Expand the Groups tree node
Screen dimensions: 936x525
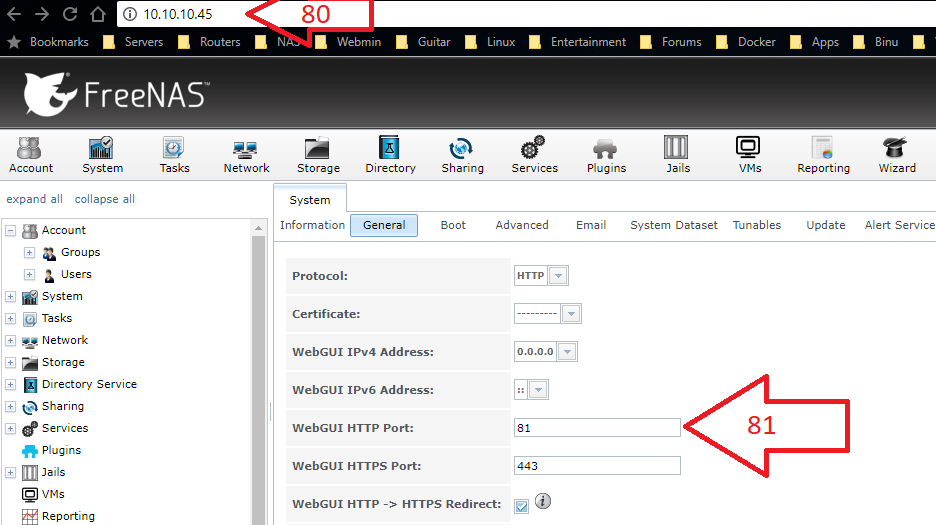coord(29,252)
